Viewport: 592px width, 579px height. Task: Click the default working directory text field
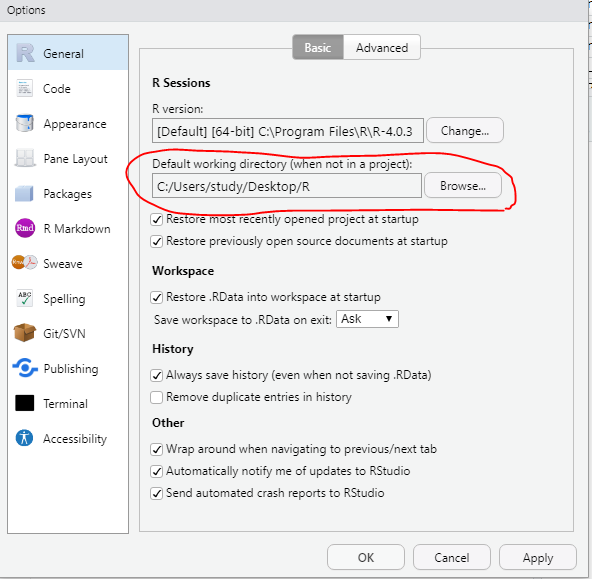click(x=287, y=186)
